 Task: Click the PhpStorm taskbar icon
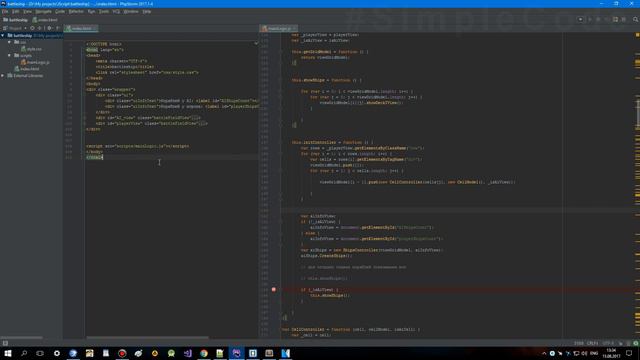[236, 353]
